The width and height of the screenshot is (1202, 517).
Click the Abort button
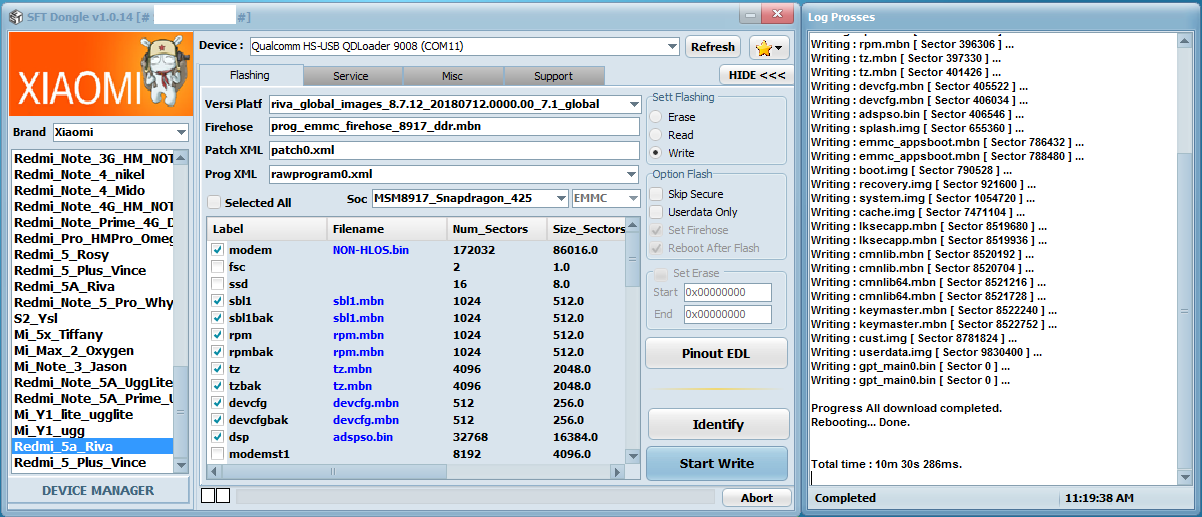point(756,498)
